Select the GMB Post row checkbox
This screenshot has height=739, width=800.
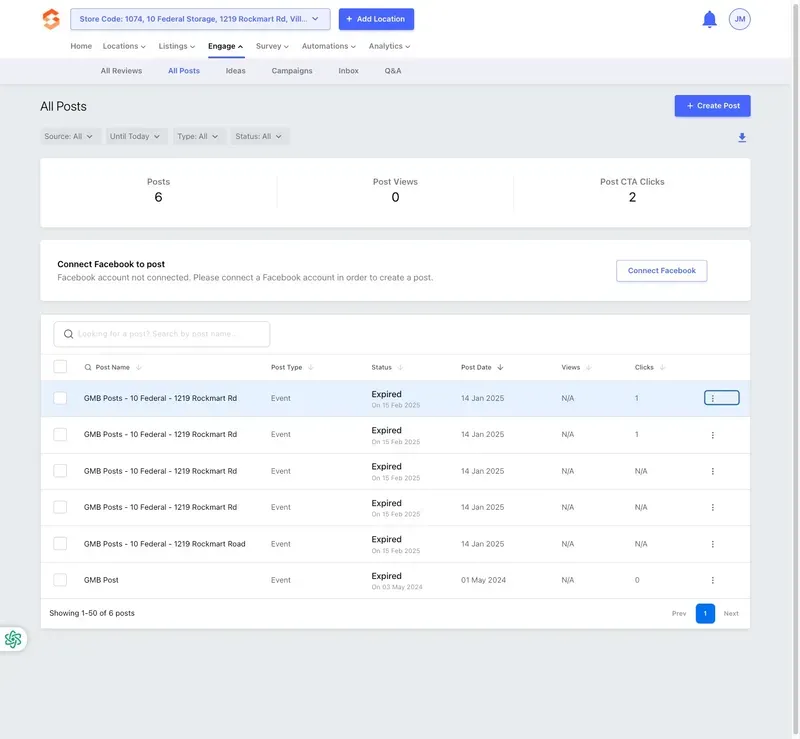[x=60, y=580]
